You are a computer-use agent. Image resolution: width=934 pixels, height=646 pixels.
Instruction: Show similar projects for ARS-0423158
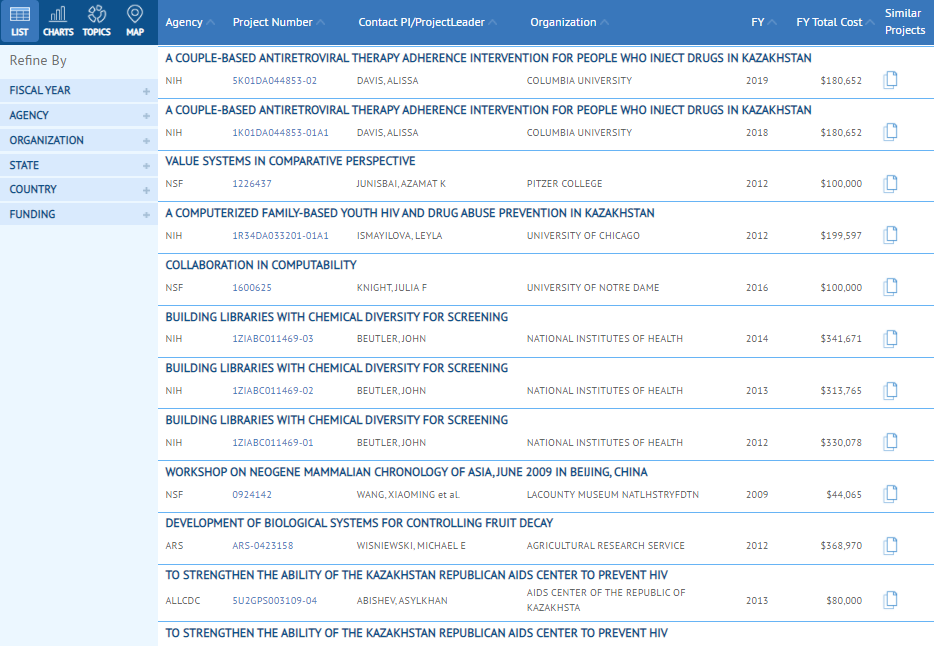(x=890, y=545)
